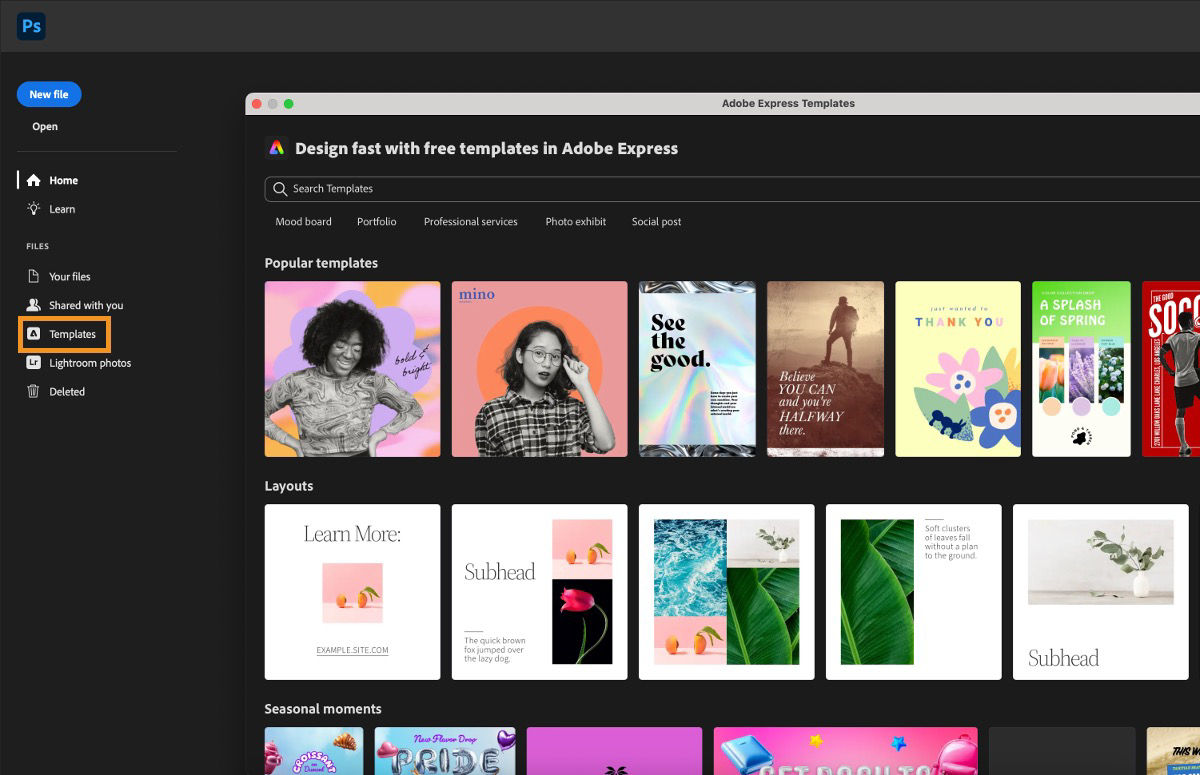1200x775 pixels.
Task: Open Your files via the document icon
Action: click(x=35, y=276)
